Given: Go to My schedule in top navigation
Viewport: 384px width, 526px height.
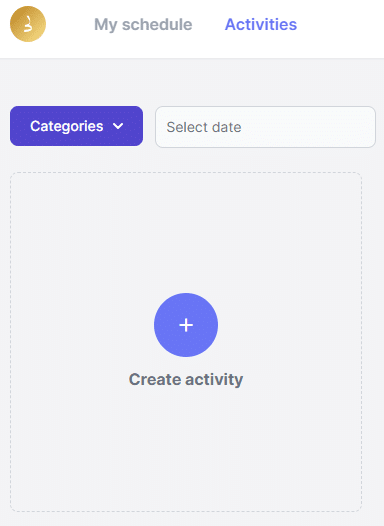Looking at the screenshot, I should click(143, 25).
